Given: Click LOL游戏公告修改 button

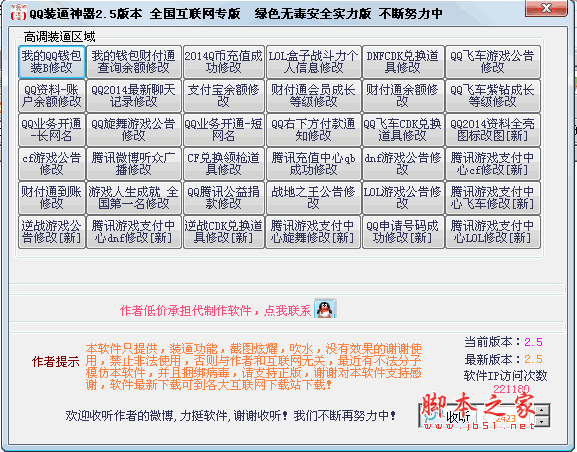Looking at the screenshot, I should (403, 198).
